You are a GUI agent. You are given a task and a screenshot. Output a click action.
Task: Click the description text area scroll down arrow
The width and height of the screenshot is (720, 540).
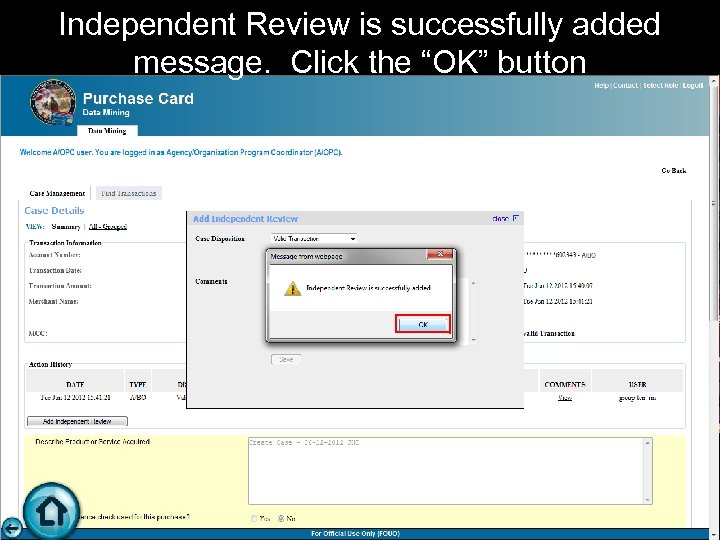(647, 500)
